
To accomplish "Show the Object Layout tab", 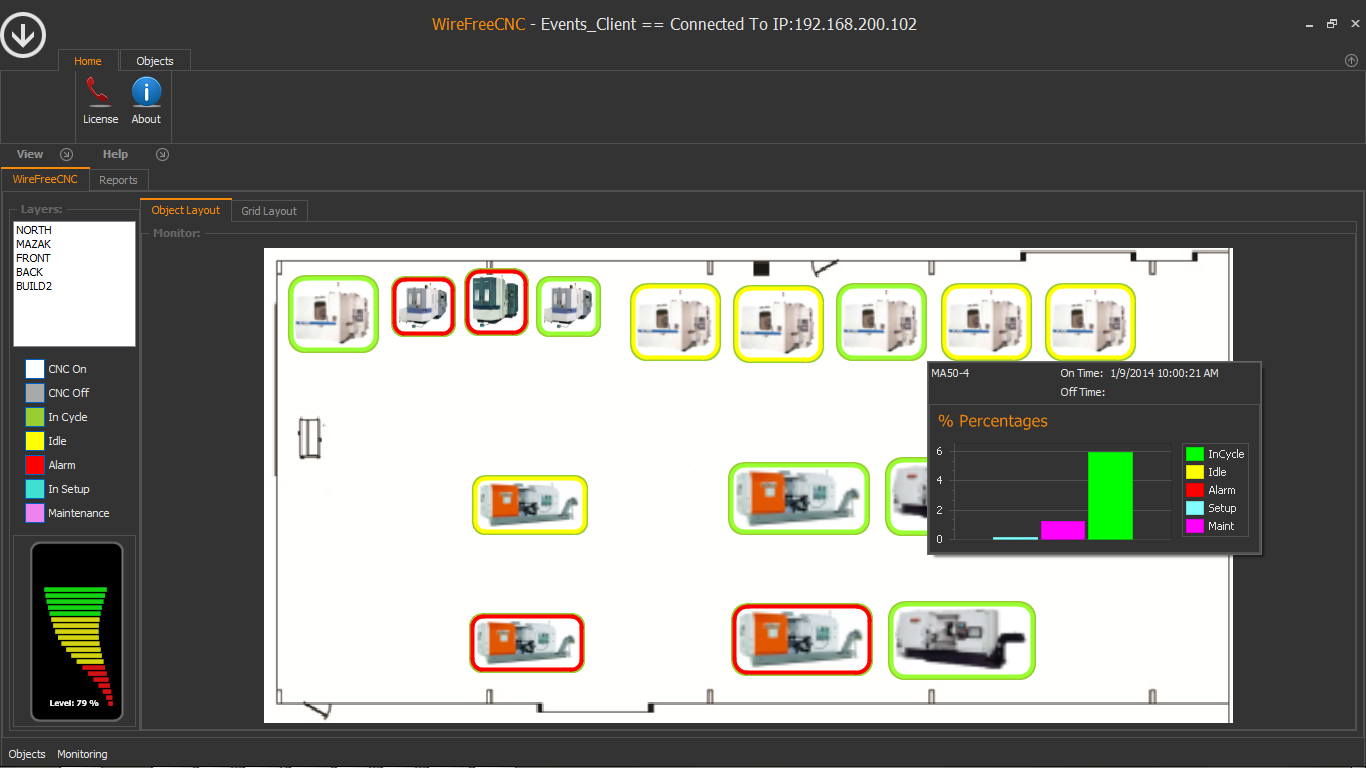I will pos(186,210).
